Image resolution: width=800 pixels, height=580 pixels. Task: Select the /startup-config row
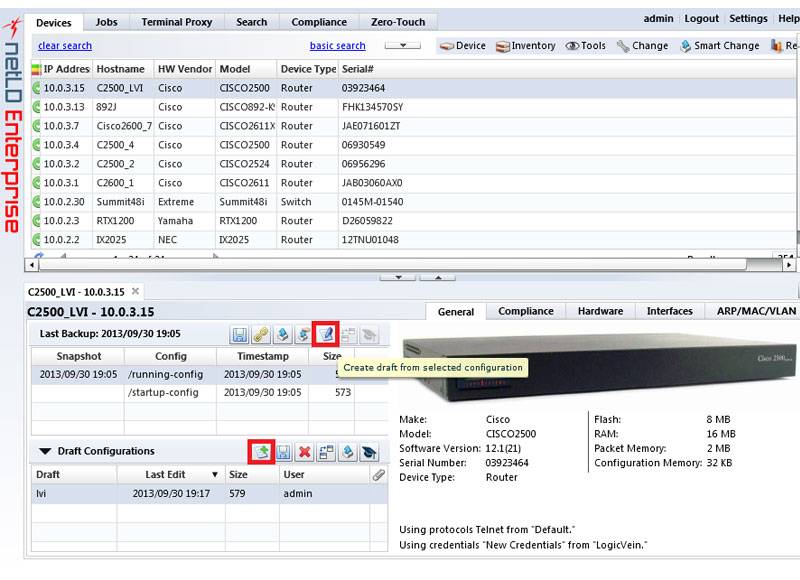[165, 393]
